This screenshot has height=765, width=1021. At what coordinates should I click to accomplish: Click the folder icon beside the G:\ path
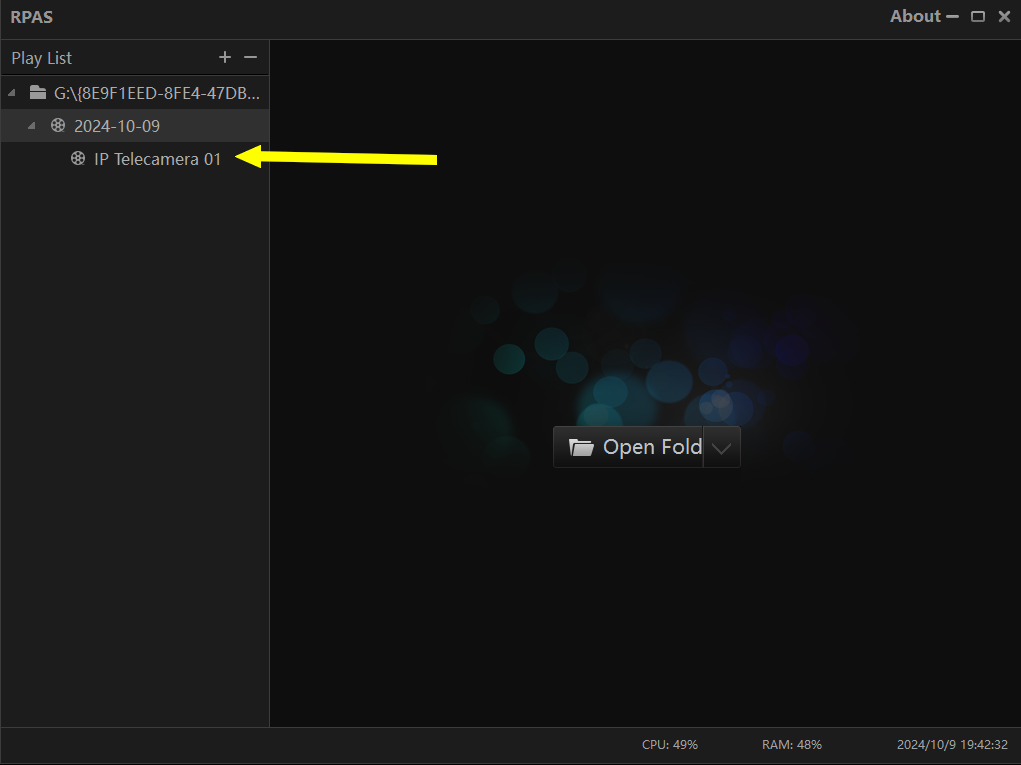(x=38, y=93)
